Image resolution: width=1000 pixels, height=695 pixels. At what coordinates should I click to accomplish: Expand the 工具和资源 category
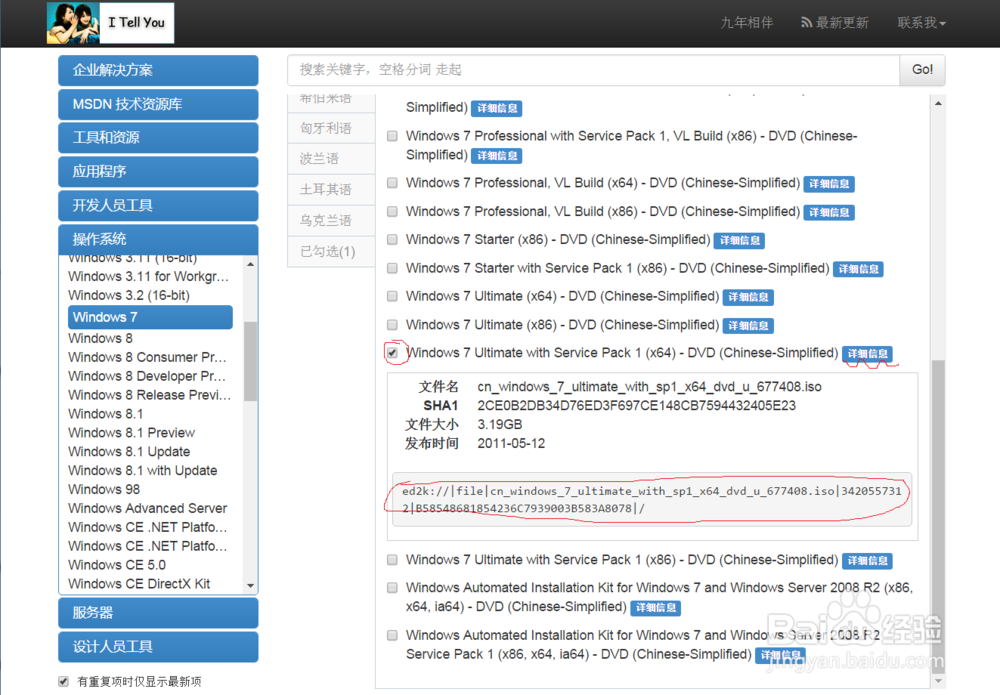tap(158, 138)
